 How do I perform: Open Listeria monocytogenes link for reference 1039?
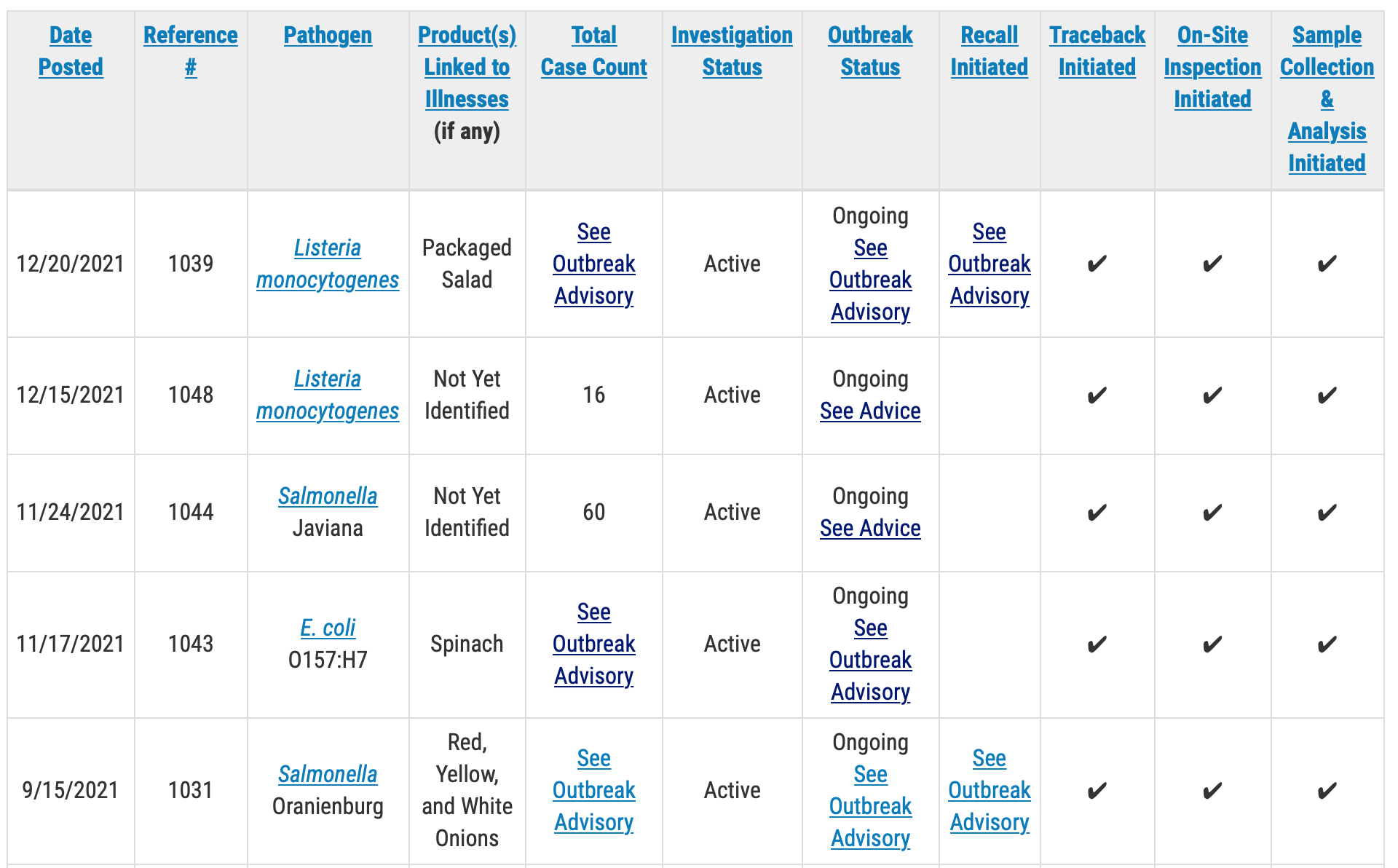tap(328, 264)
